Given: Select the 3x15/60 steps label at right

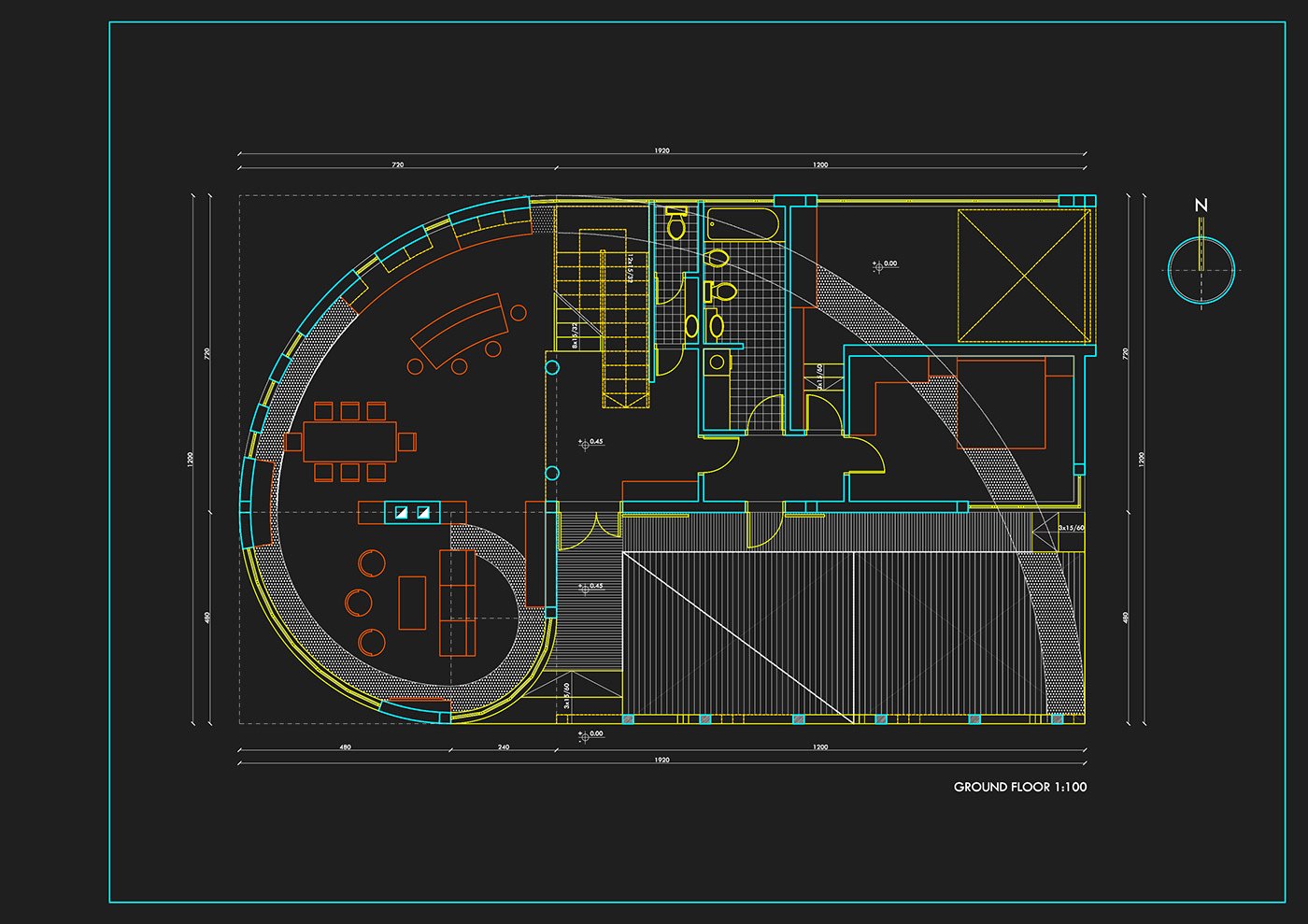Looking at the screenshot, I should [x=1072, y=528].
